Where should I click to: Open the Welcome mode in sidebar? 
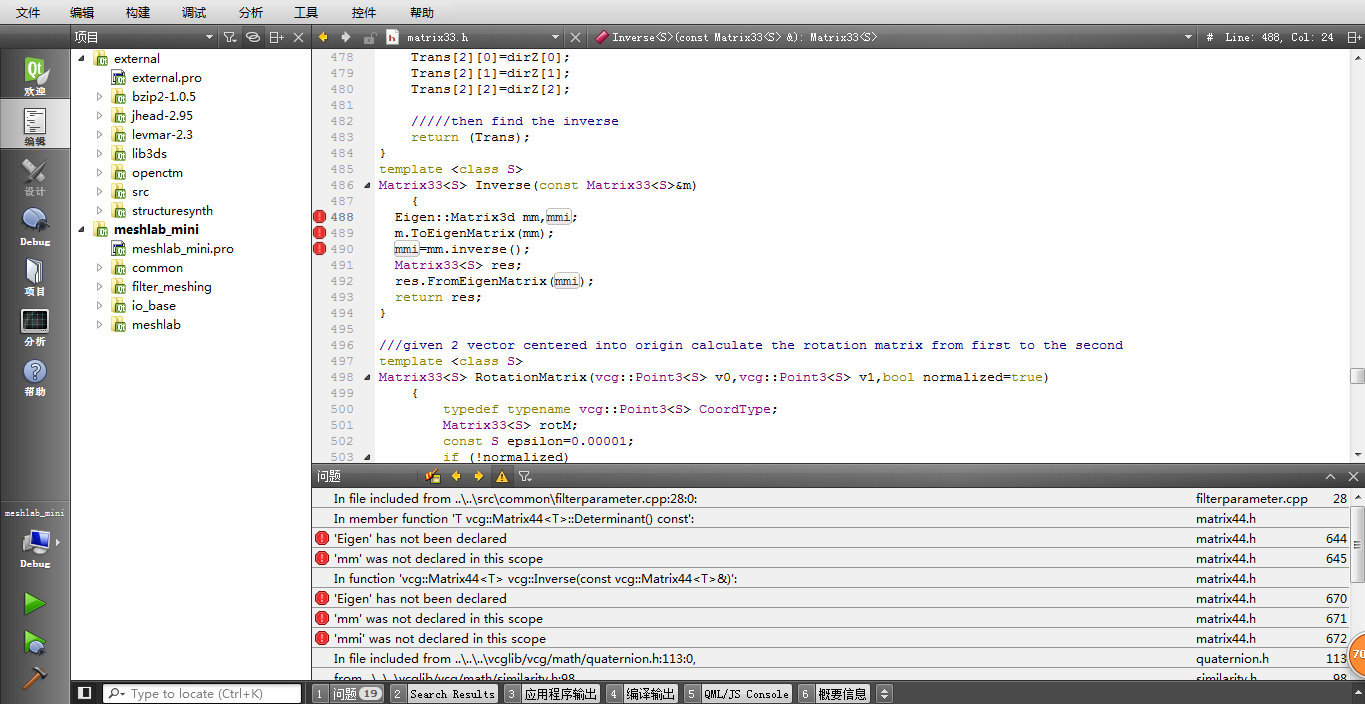35,76
